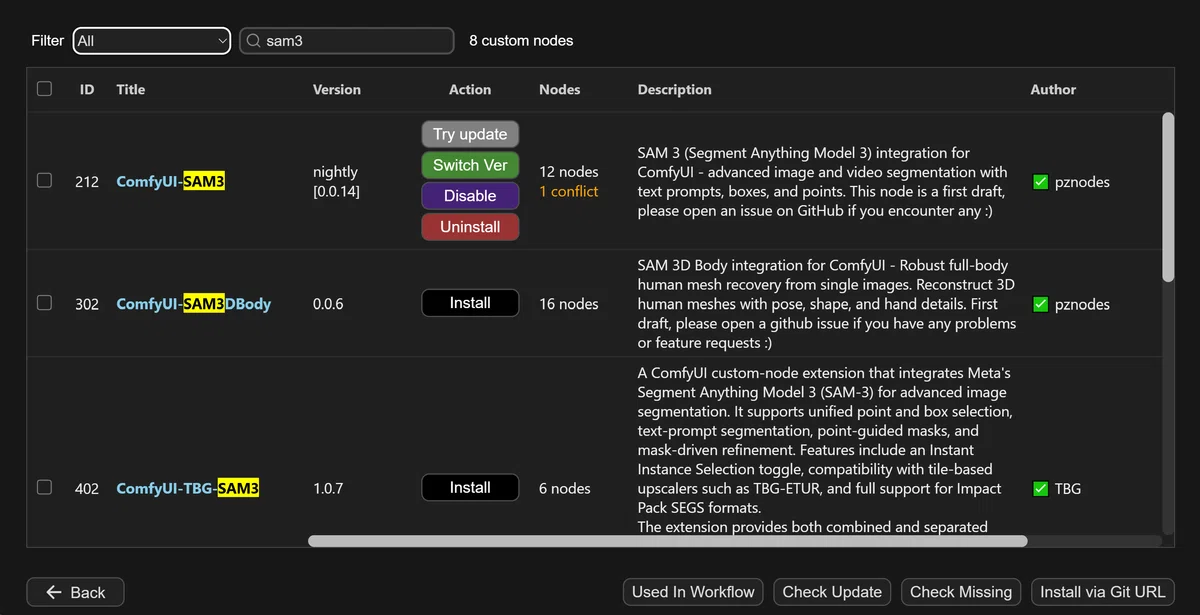
Task: Click the vertical scrollbar thumb
Action: point(1168,197)
